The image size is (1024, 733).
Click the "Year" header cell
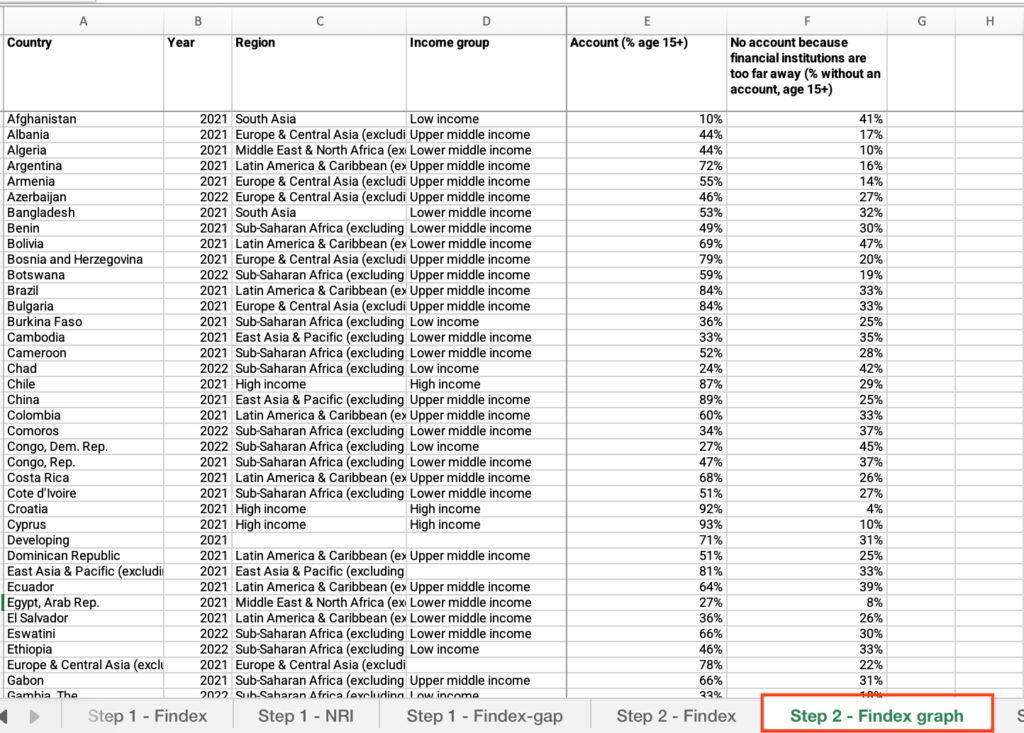pyautogui.click(x=198, y=73)
